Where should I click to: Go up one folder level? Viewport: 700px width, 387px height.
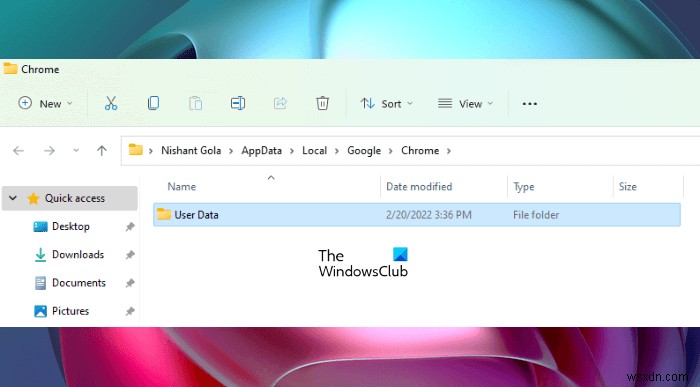tap(102, 151)
